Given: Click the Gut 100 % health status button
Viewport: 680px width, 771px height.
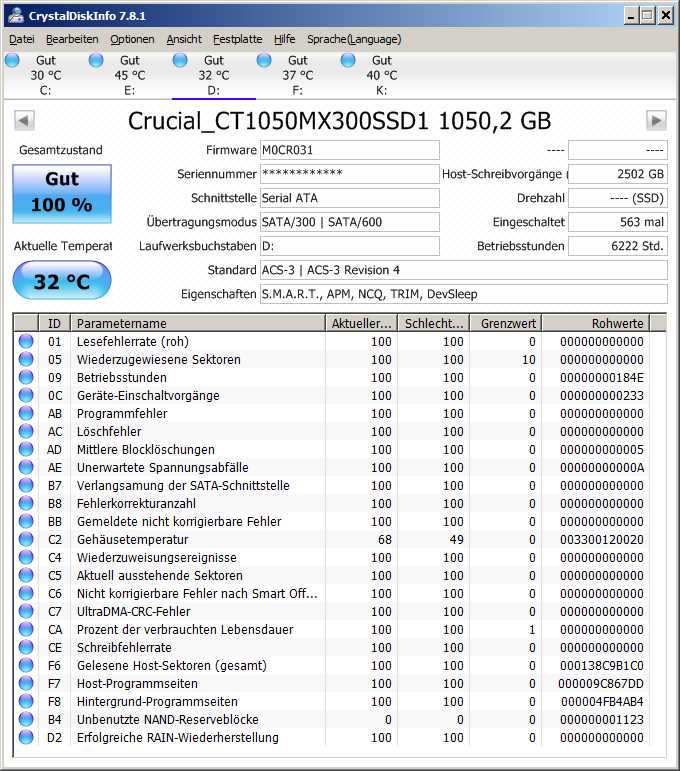Looking at the screenshot, I should pyautogui.click(x=62, y=194).
